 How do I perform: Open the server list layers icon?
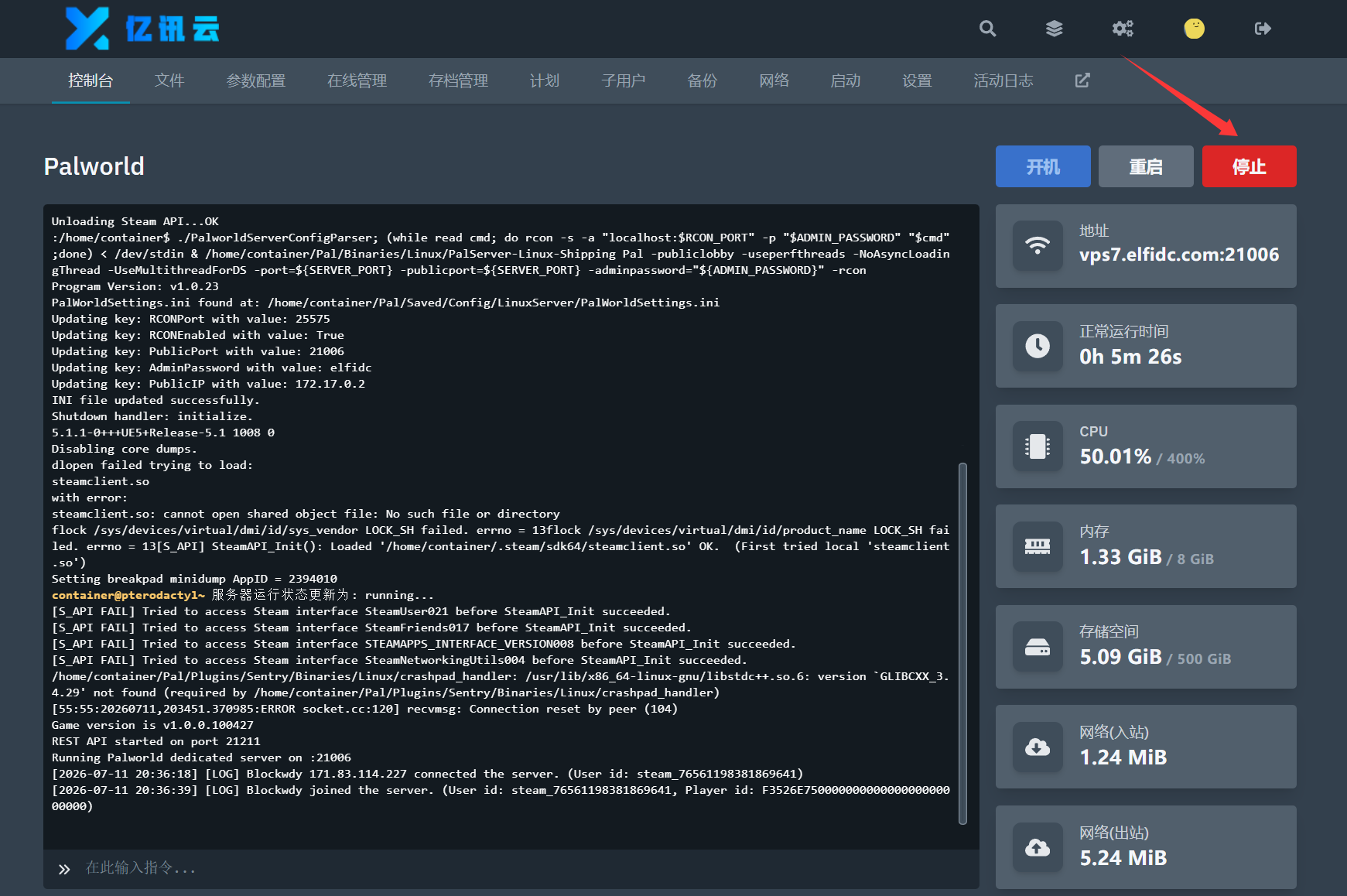point(1054,29)
